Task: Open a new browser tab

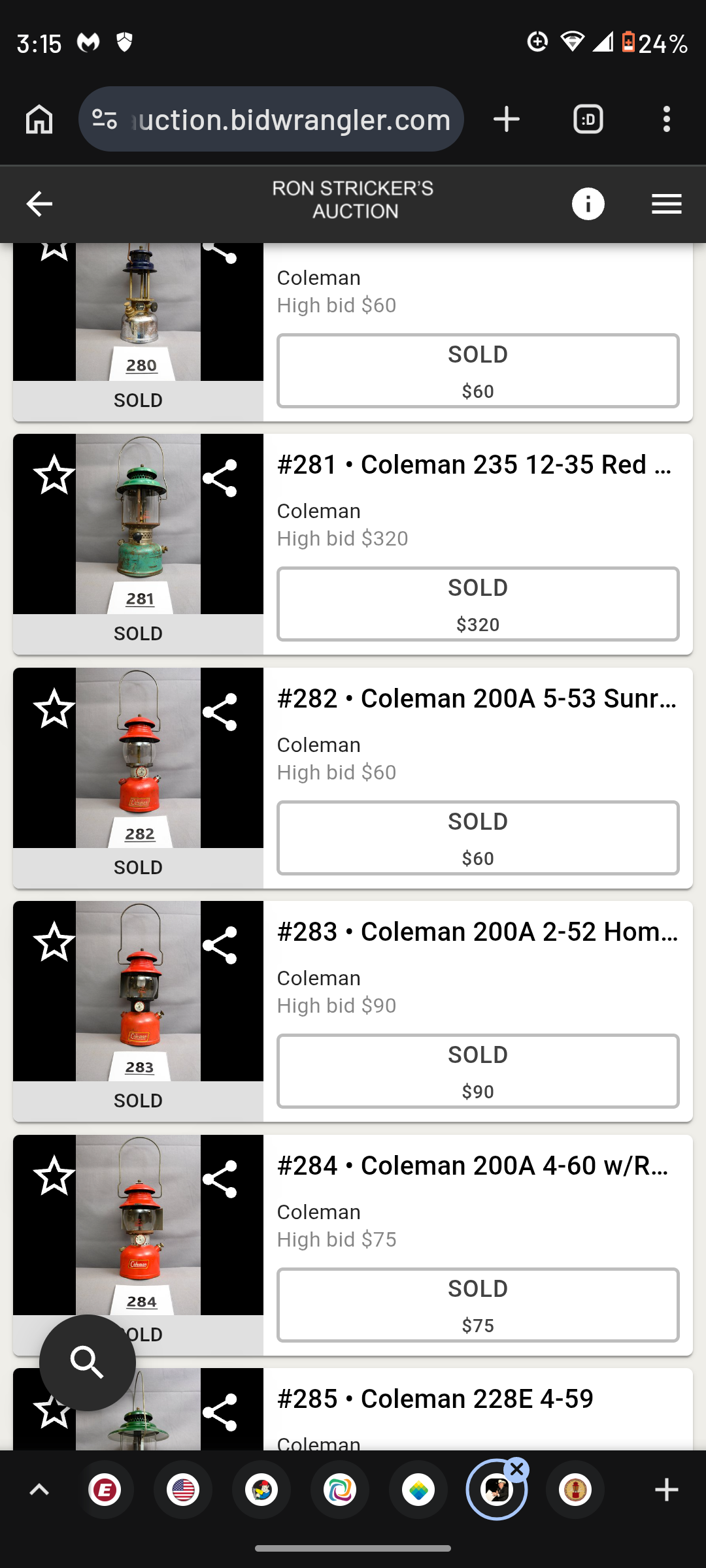Action: [507, 120]
